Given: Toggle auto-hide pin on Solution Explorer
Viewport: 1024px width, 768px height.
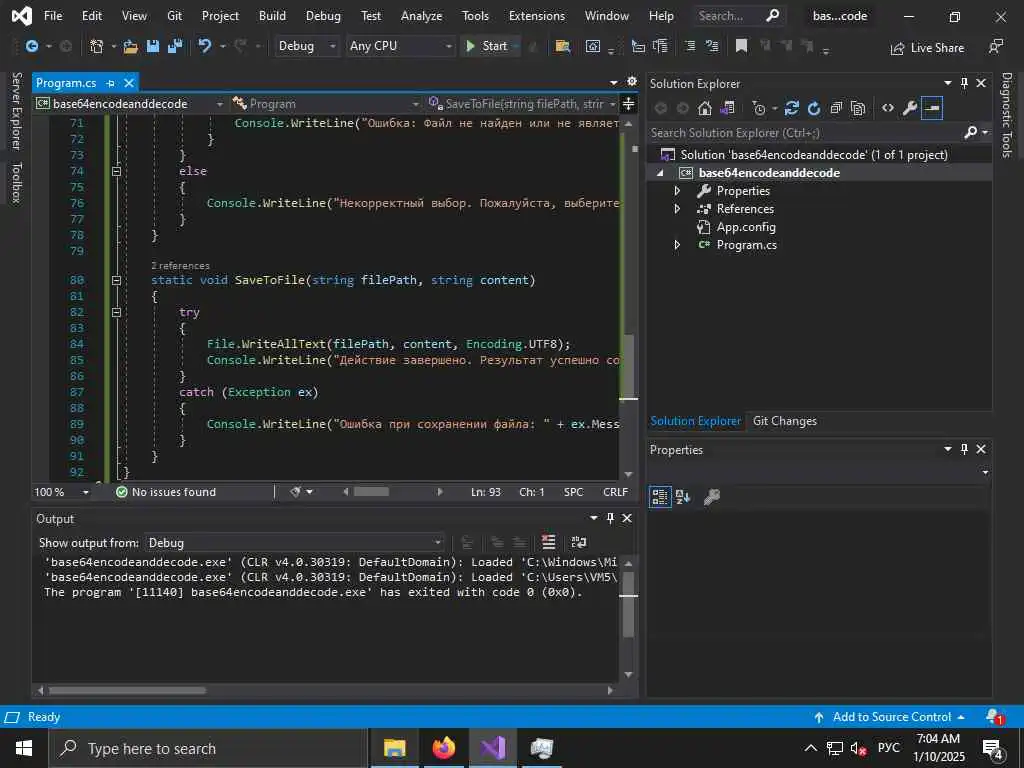Looking at the screenshot, I should click(964, 83).
